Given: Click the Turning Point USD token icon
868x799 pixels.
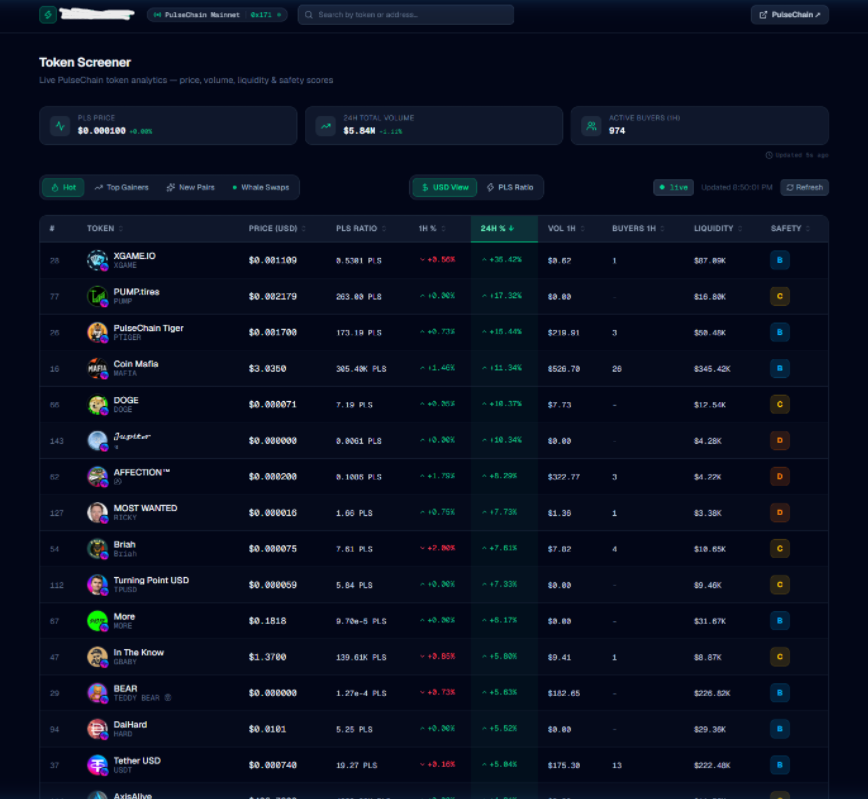Looking at the screenshot, I should [97, 585].
